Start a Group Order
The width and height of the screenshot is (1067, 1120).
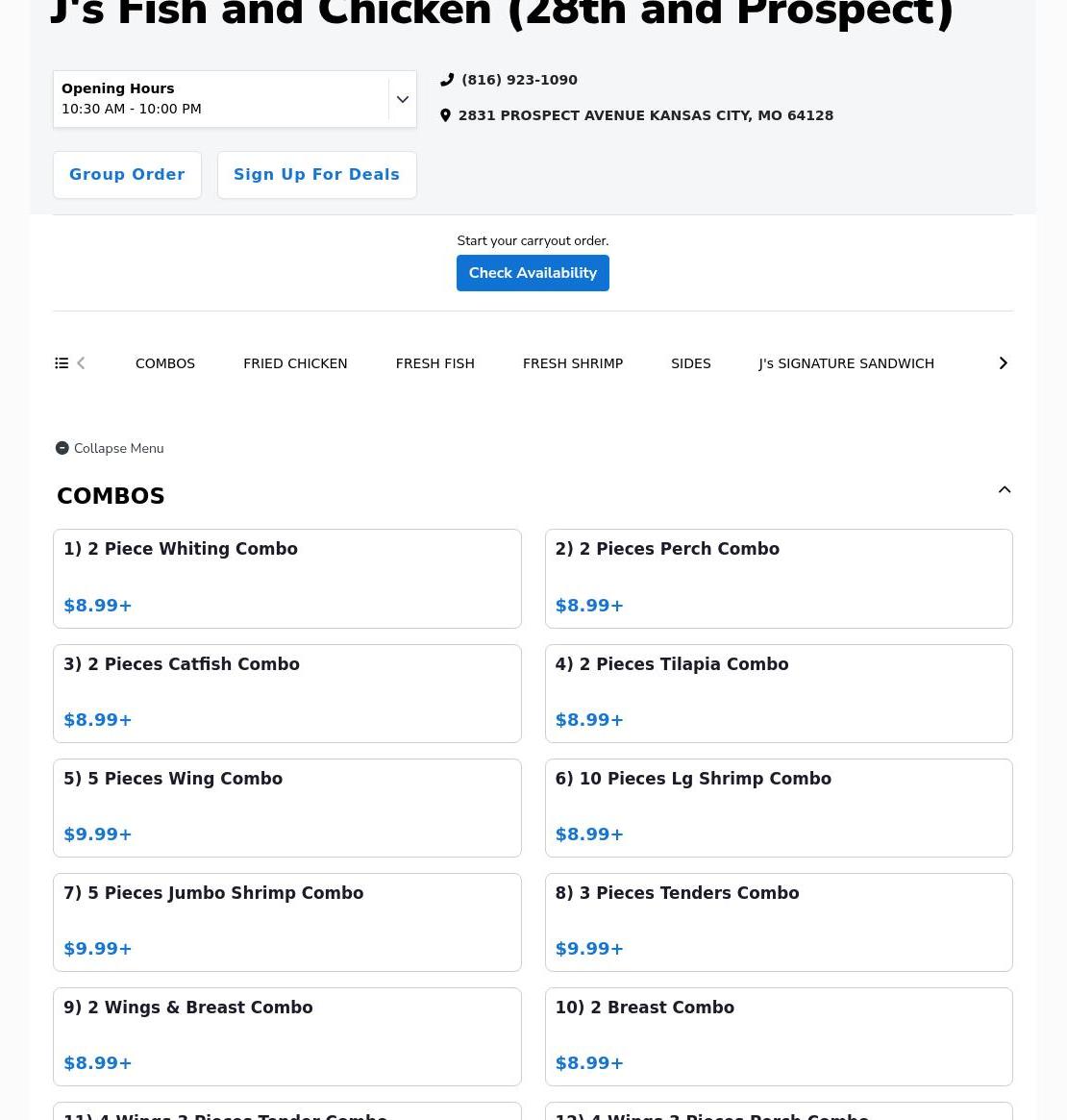(127, 175)
